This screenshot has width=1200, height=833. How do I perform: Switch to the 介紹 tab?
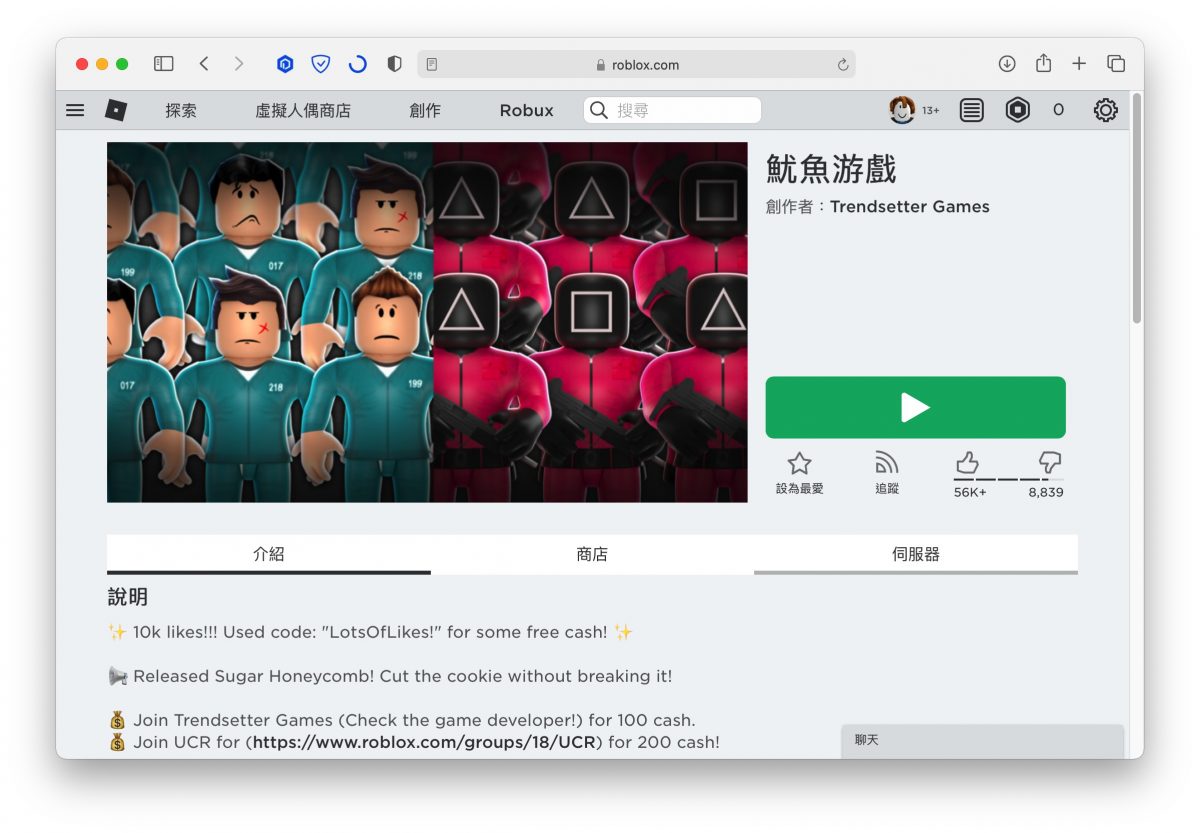269,554
